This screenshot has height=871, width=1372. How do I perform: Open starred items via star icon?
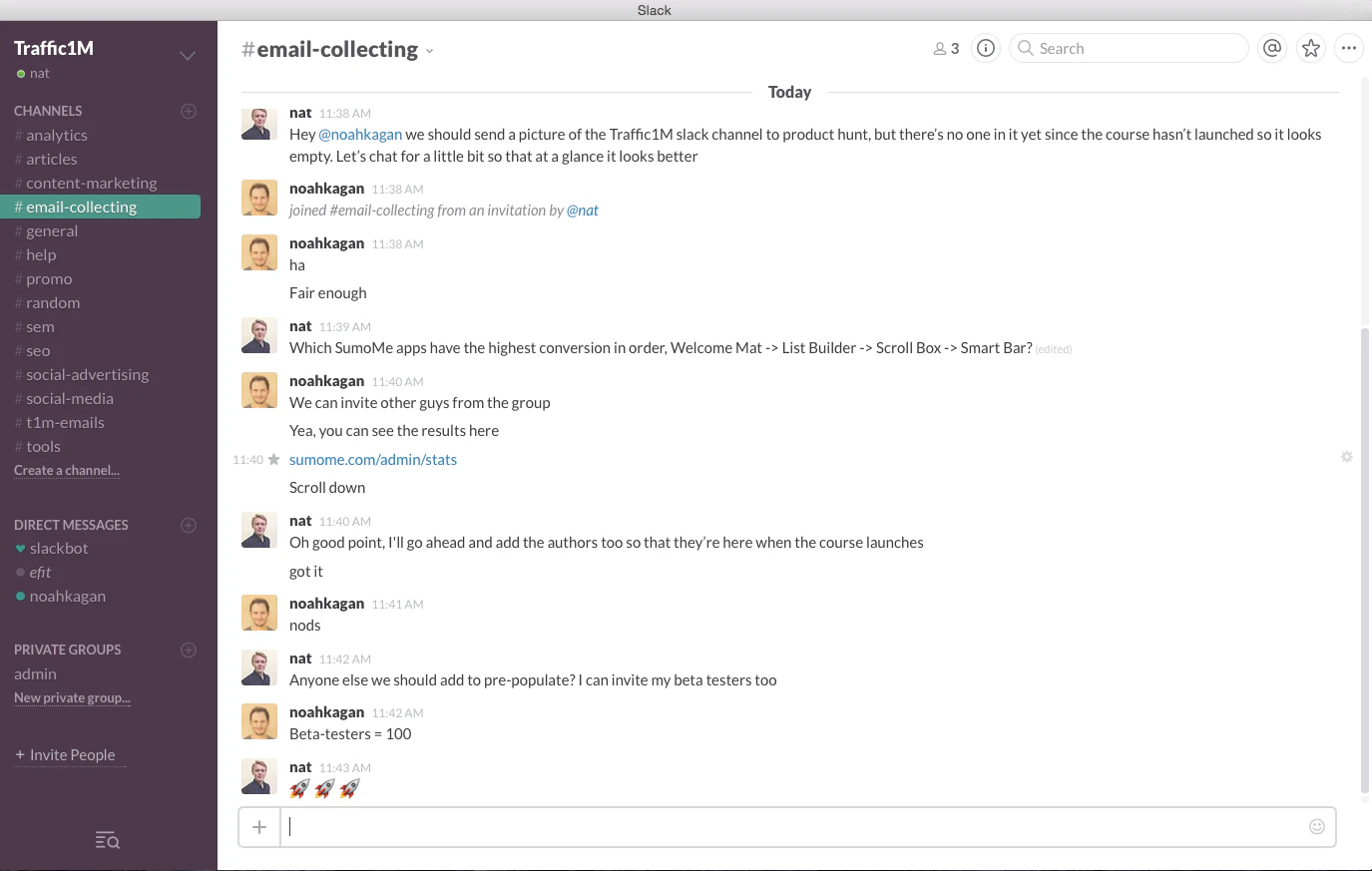[x=1311, y=48]
